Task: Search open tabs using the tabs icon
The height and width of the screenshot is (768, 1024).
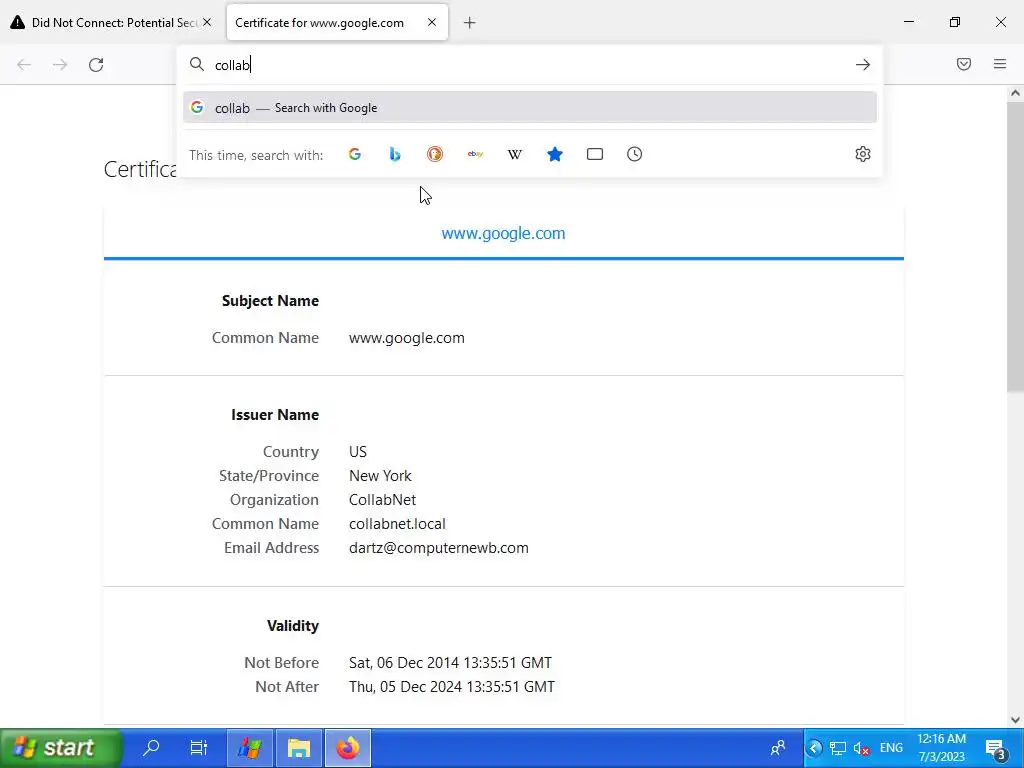Action: point(595,154)
